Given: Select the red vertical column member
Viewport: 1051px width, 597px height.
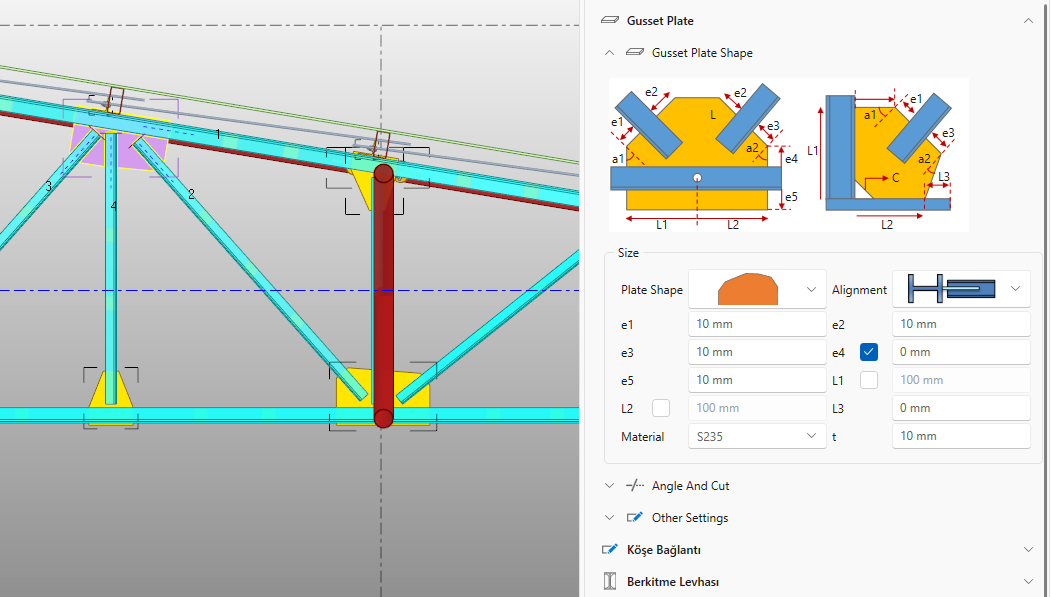Looking at the screenshot, I should point(382,300).
